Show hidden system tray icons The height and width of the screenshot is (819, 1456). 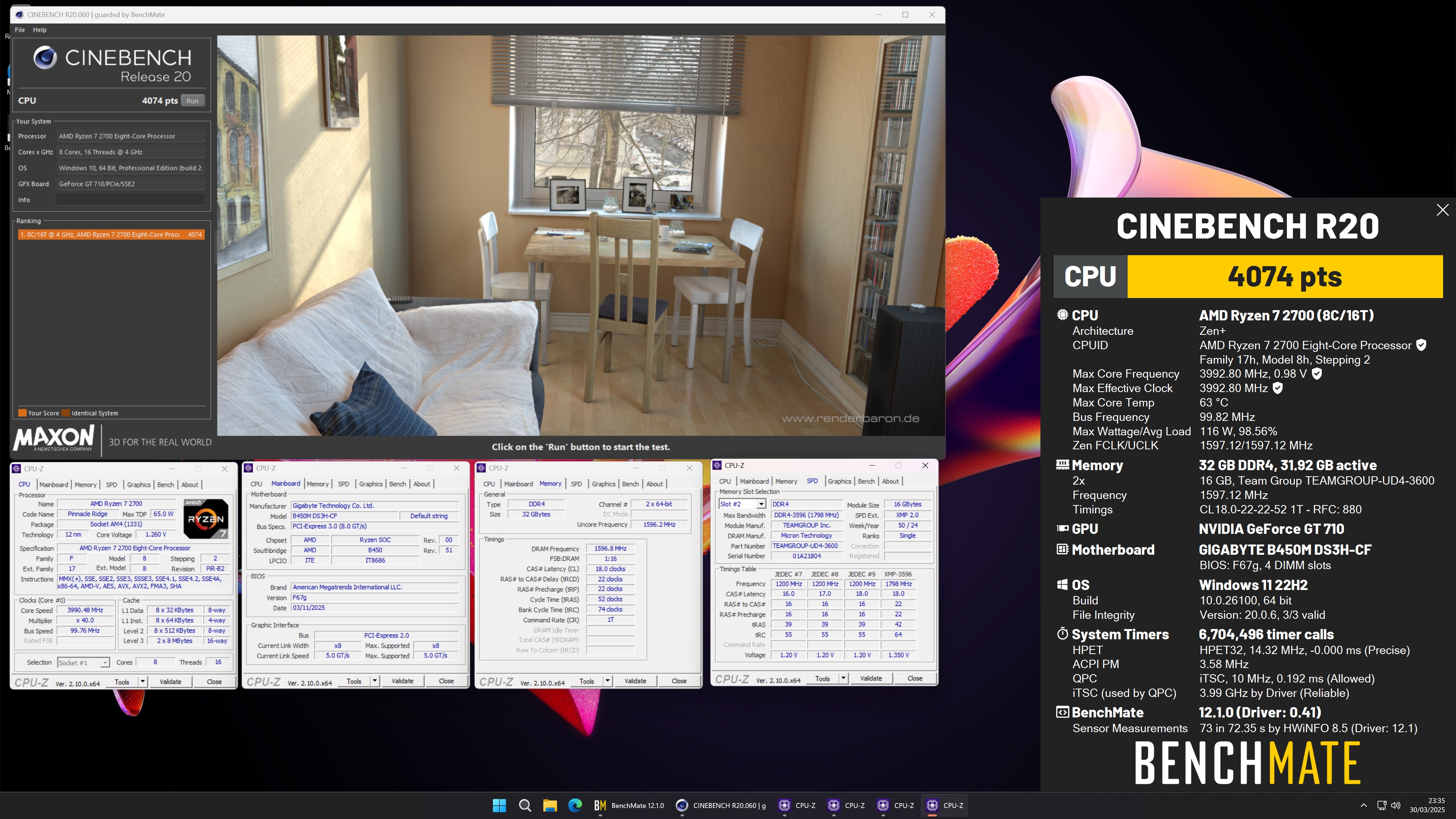[1363, 805]
